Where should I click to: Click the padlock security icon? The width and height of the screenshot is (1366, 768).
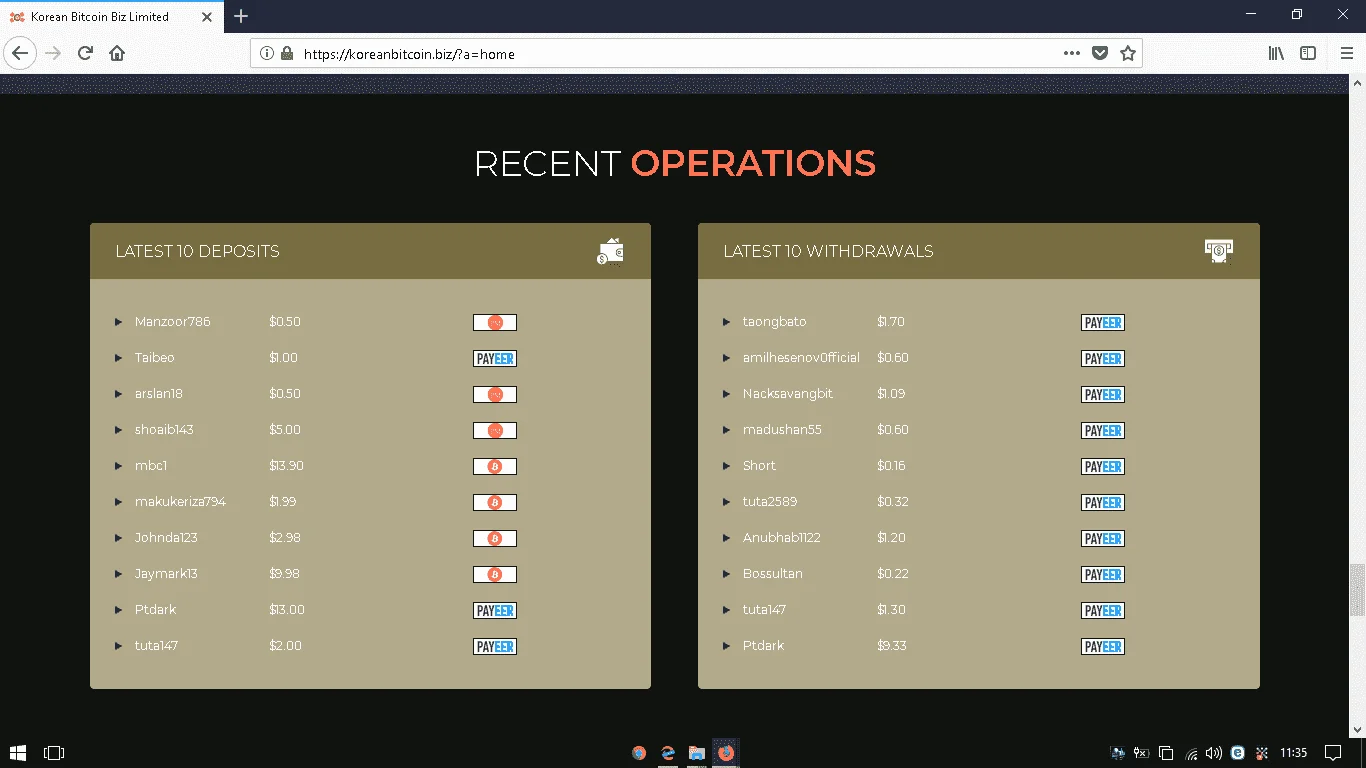pyautogui.click(x=287, y=54)
